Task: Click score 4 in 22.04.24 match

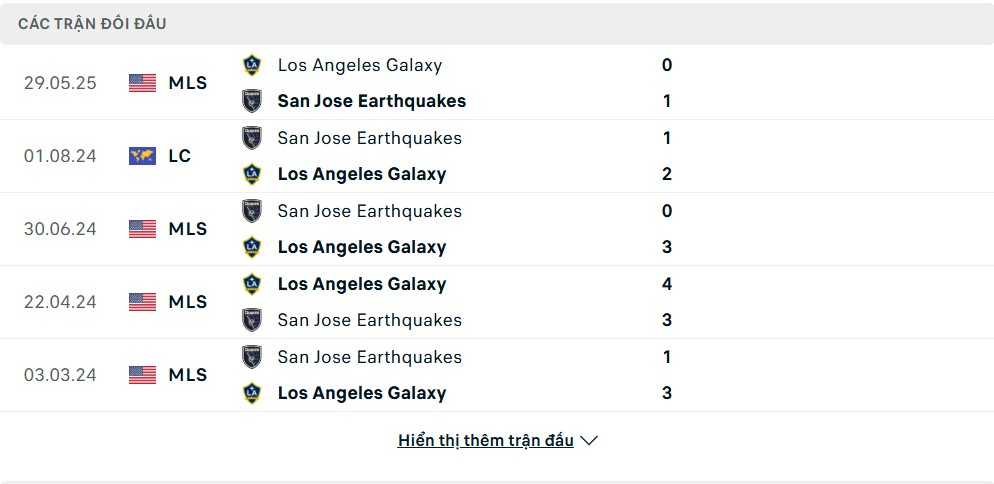Action: pyautogui.click(x=667, y=284)
